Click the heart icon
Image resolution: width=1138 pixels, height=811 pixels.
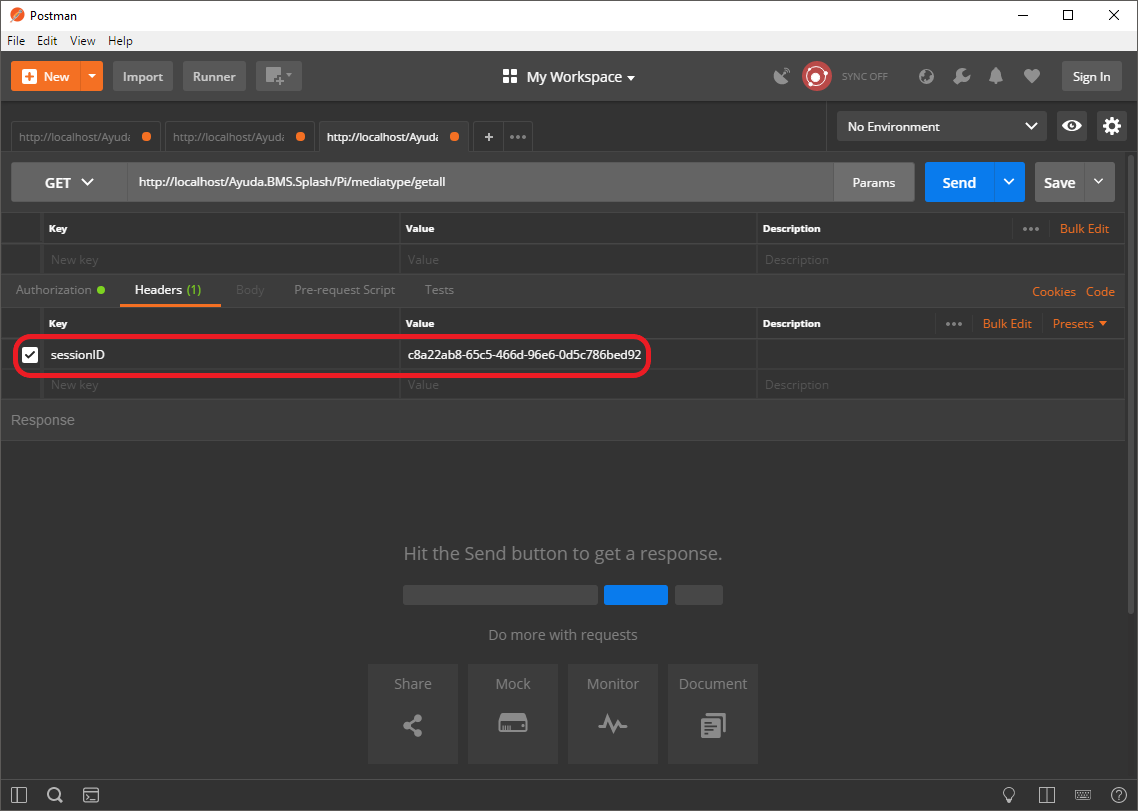[1031, 76]
